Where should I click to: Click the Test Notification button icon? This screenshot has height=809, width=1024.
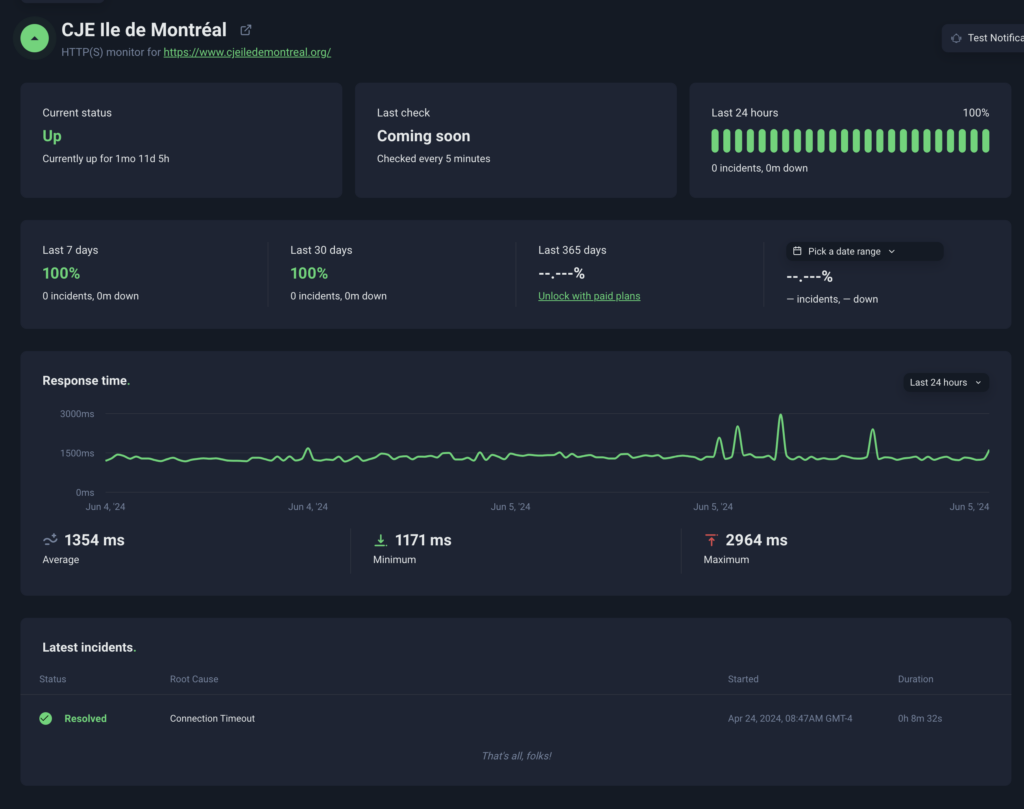[956, 38]
